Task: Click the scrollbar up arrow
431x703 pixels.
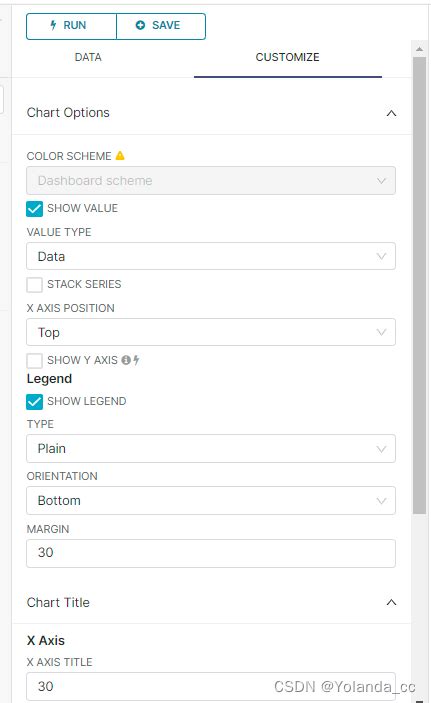Action: pos(419,48)
